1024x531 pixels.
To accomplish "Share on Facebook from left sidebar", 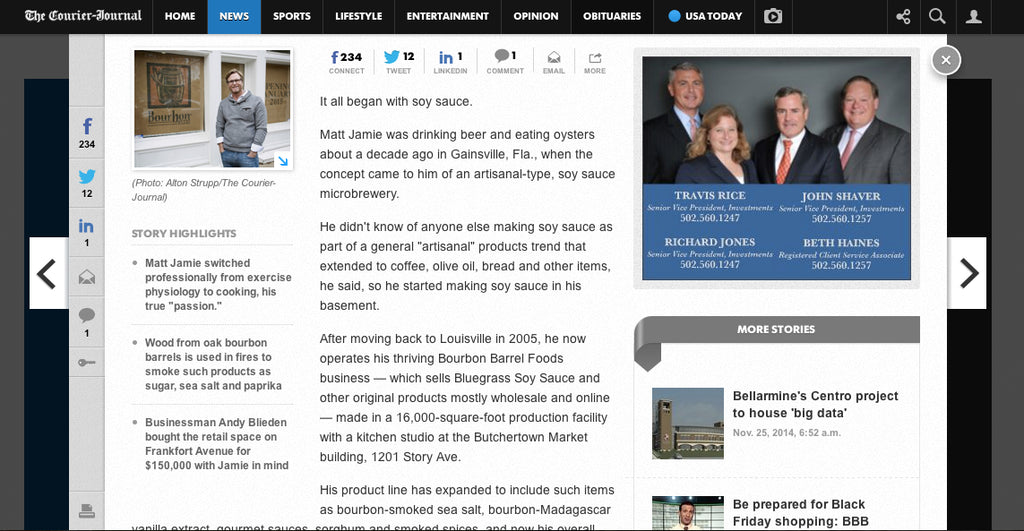I will point(87,132).
